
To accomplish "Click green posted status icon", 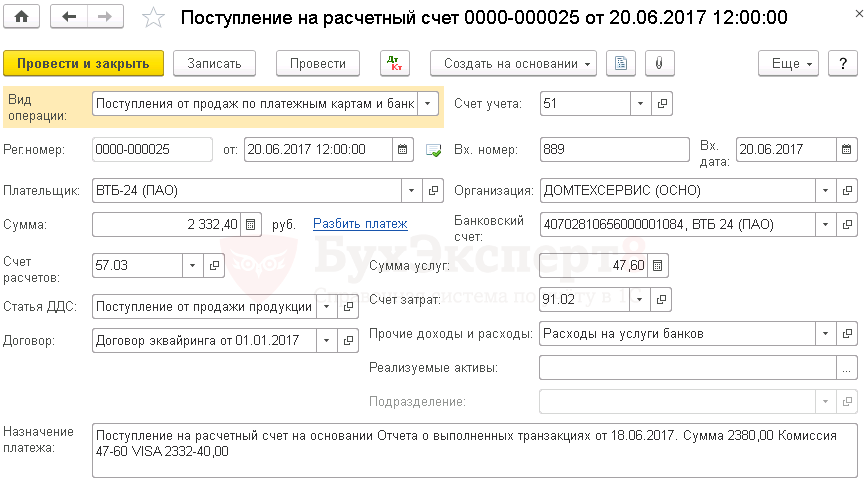I will 433,150.
